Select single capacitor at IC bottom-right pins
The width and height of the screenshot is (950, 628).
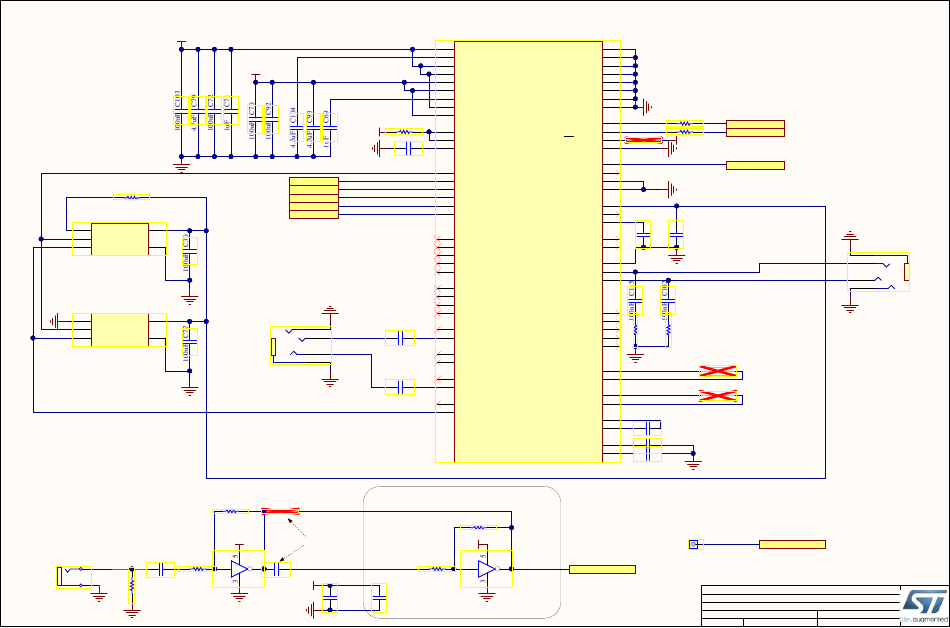(x=648, y=428)
